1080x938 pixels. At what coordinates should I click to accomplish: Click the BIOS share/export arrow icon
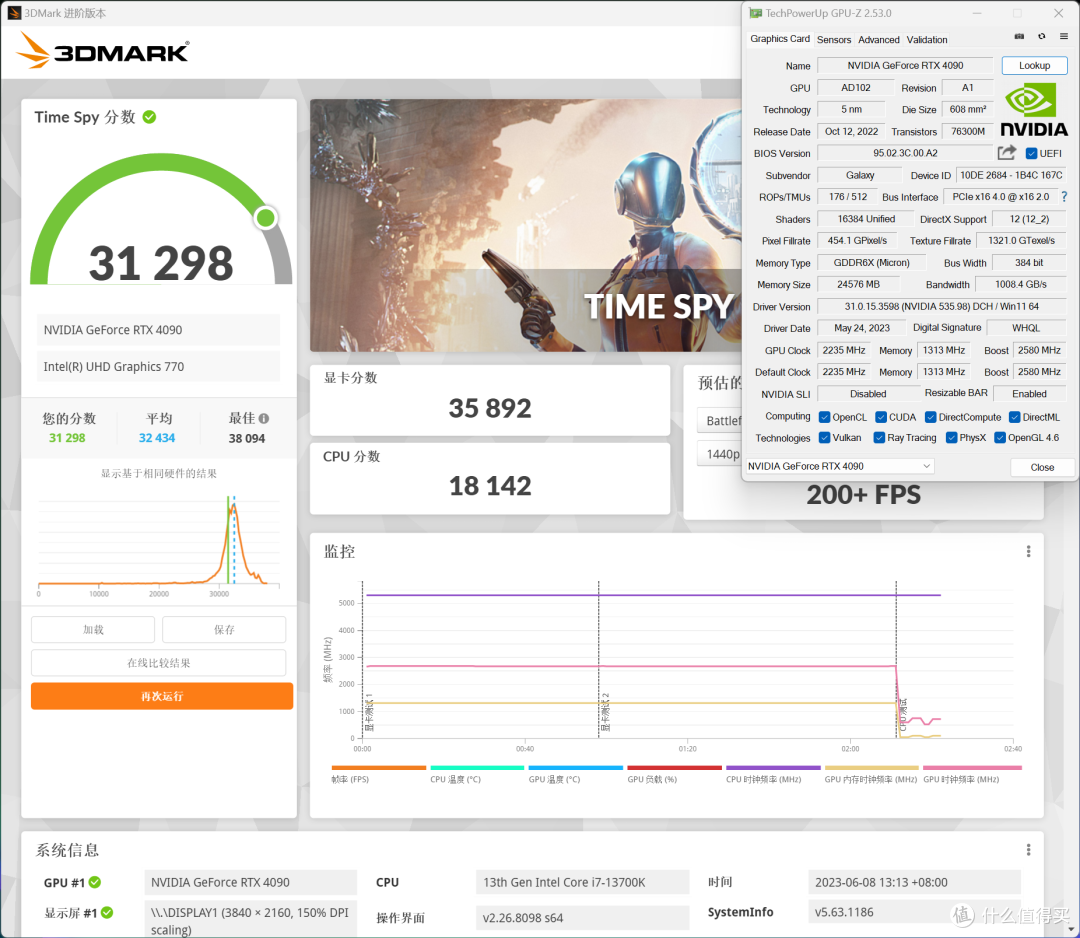click(x=1006, y=153)
